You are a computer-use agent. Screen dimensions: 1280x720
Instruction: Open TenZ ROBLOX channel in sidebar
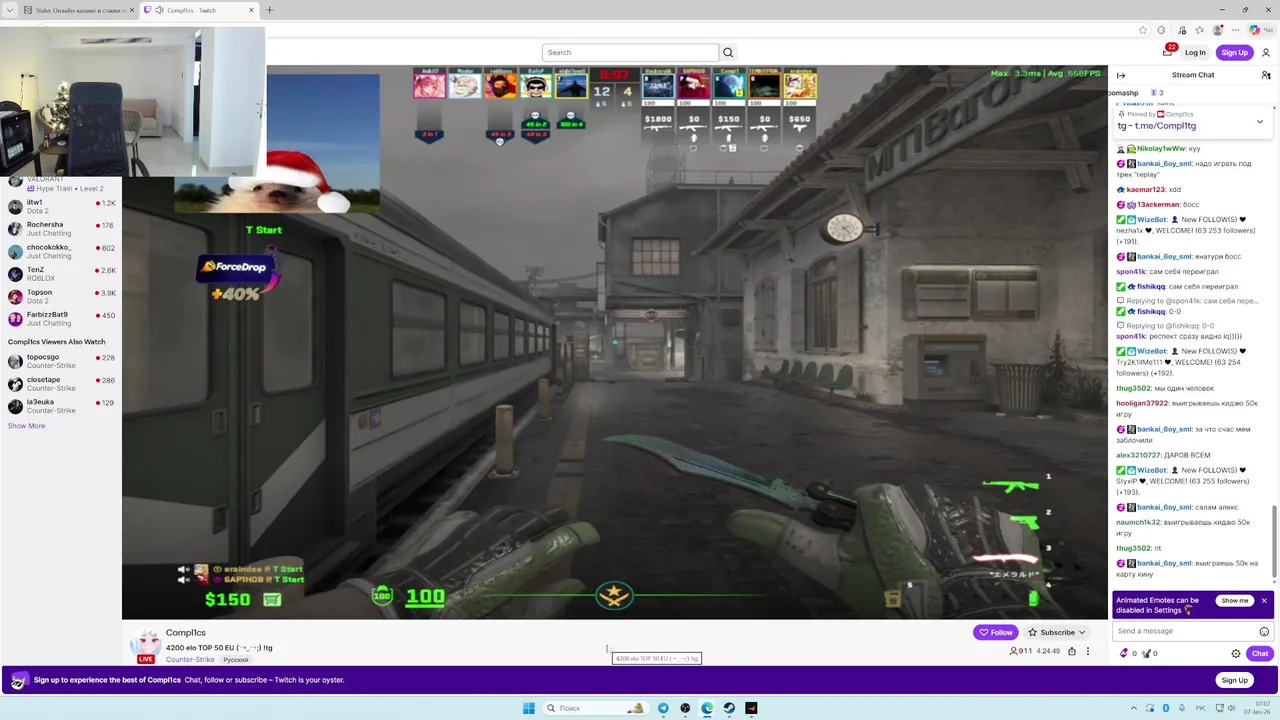point(61,274)
